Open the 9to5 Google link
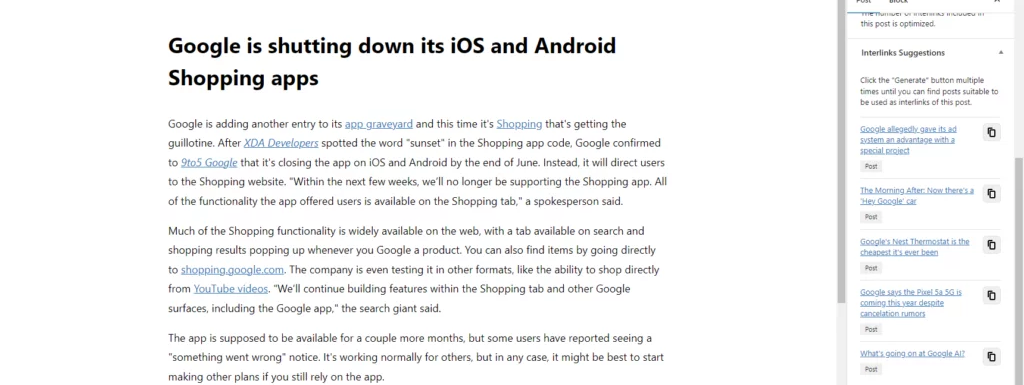This screenshot has height=385, width=1024. click(x=209, y=162)
